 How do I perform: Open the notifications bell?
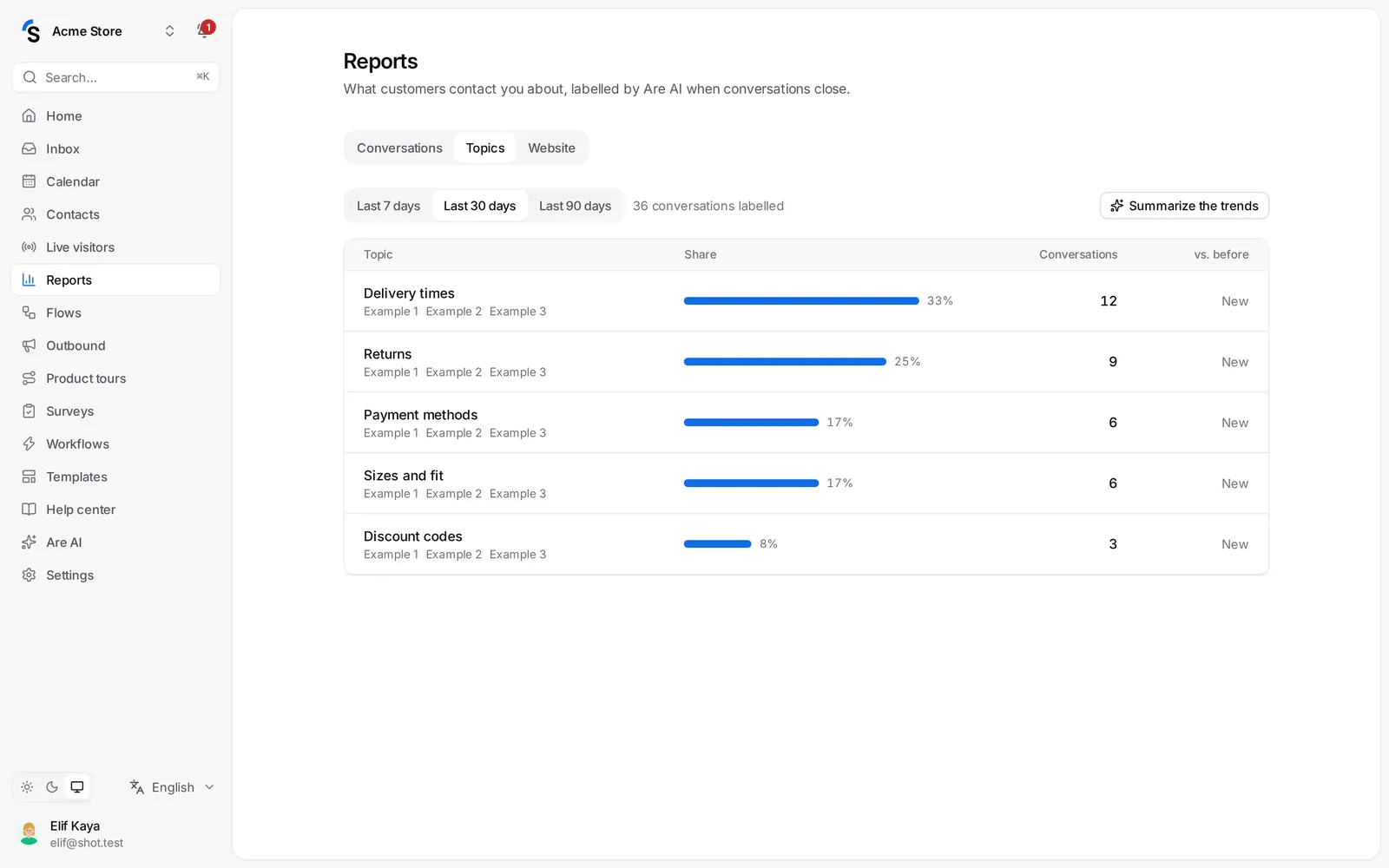coord(204,30)
